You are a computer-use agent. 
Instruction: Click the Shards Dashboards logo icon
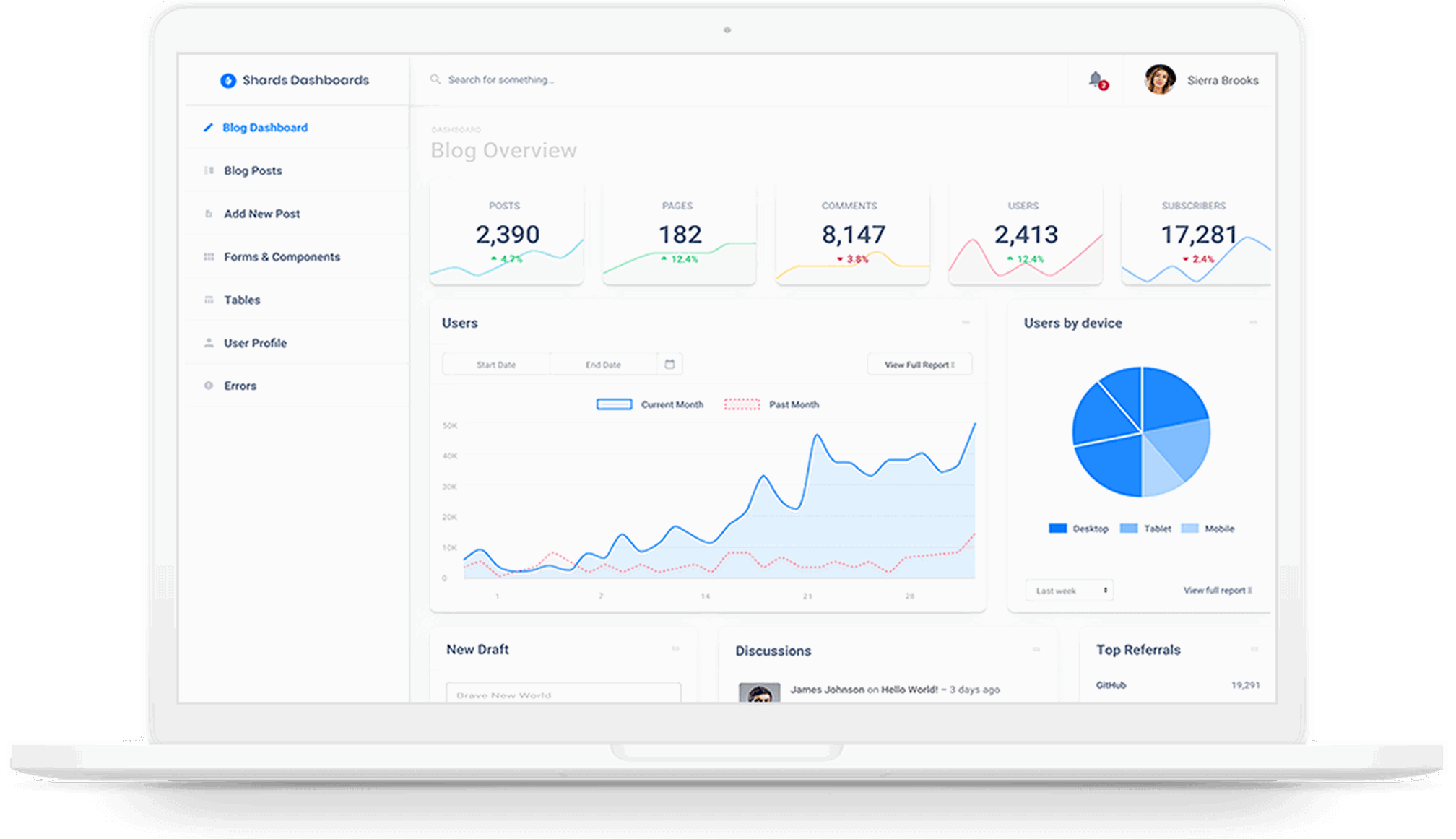pos(228,80)
